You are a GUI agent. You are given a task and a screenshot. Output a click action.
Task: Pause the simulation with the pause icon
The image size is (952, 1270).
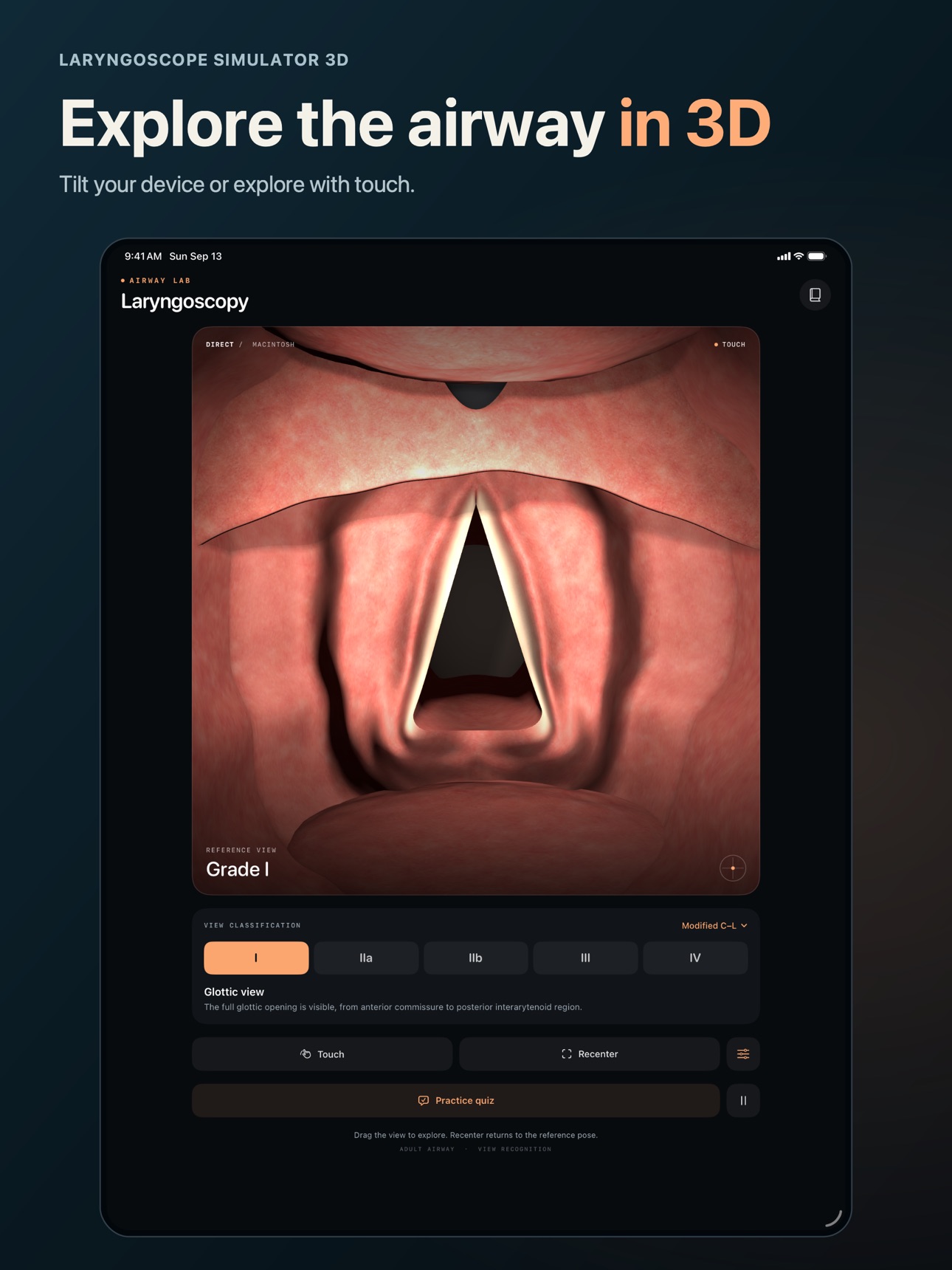(743, 1100)
